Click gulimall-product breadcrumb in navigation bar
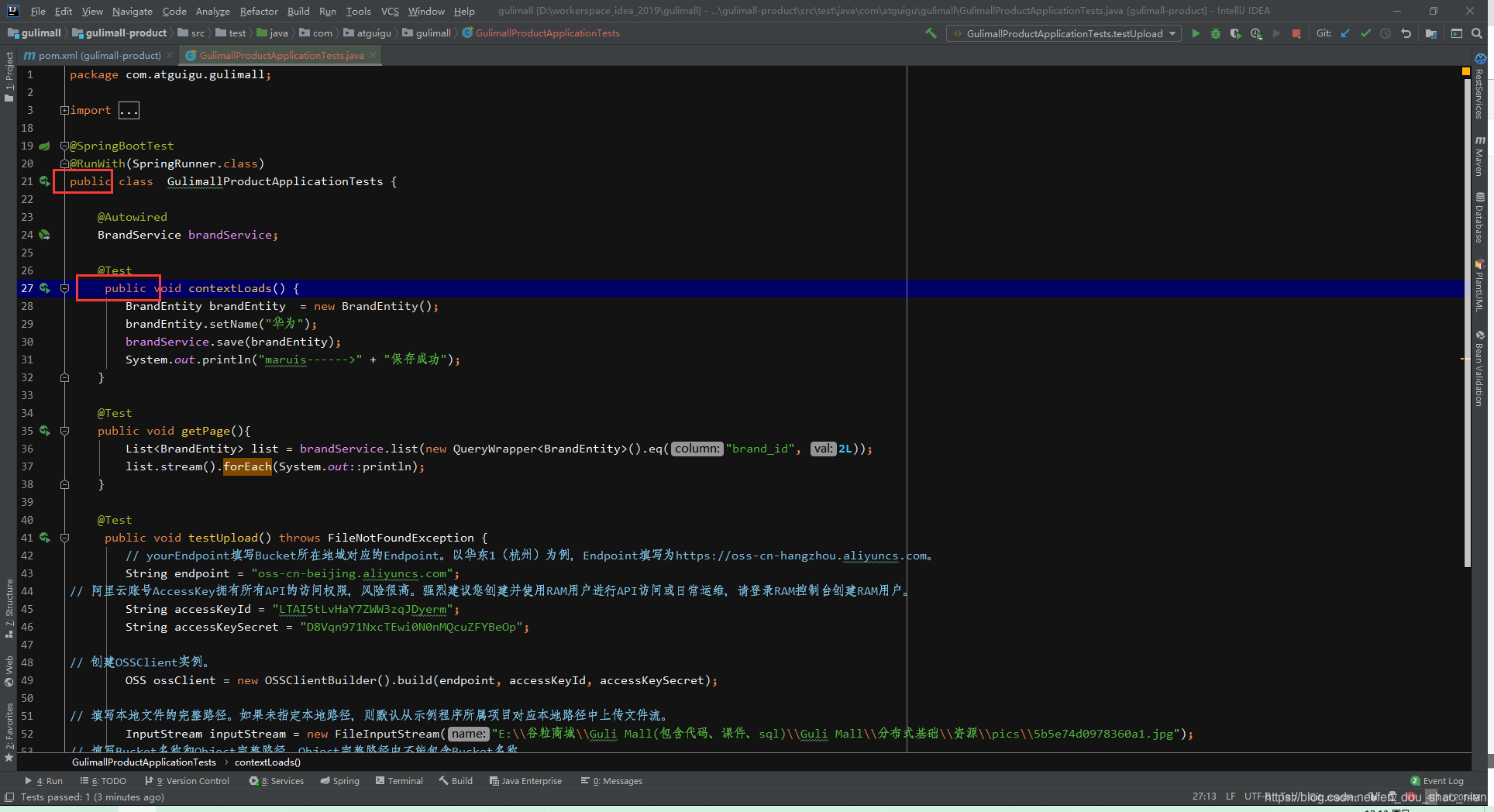Image resolution: width=1494 pixels, height=812 pixels. (119, 33)
